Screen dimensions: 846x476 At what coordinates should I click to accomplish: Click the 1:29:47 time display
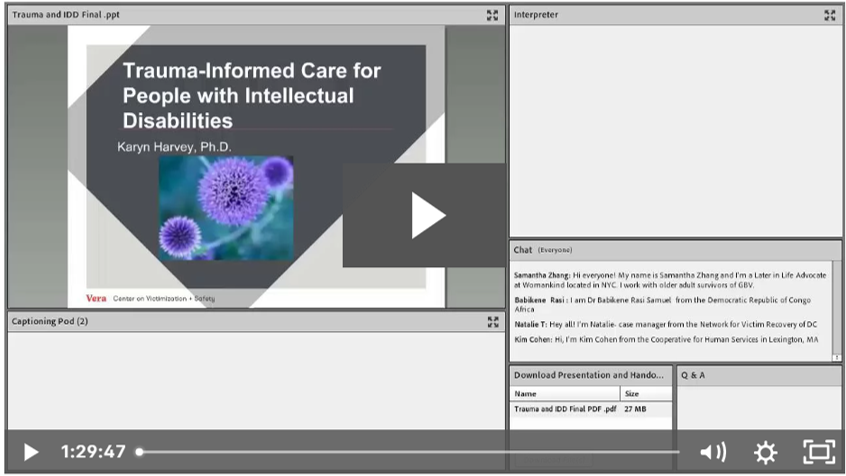[93, 452]
